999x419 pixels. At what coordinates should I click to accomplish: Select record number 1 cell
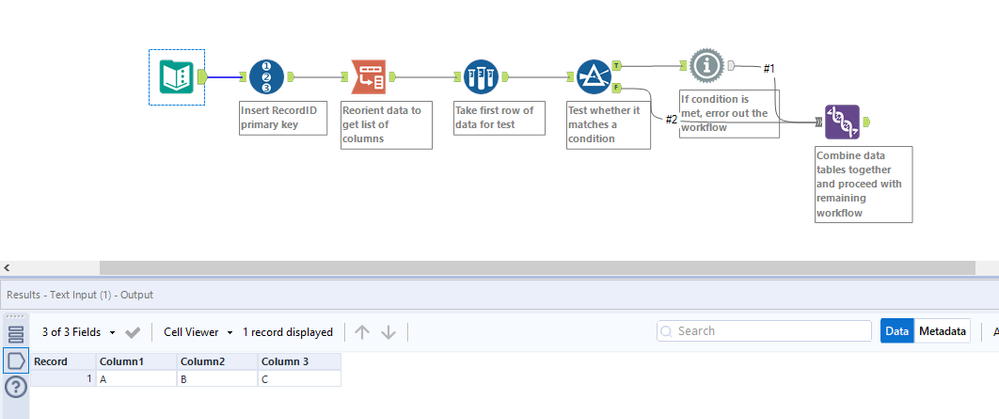point(63,379)
